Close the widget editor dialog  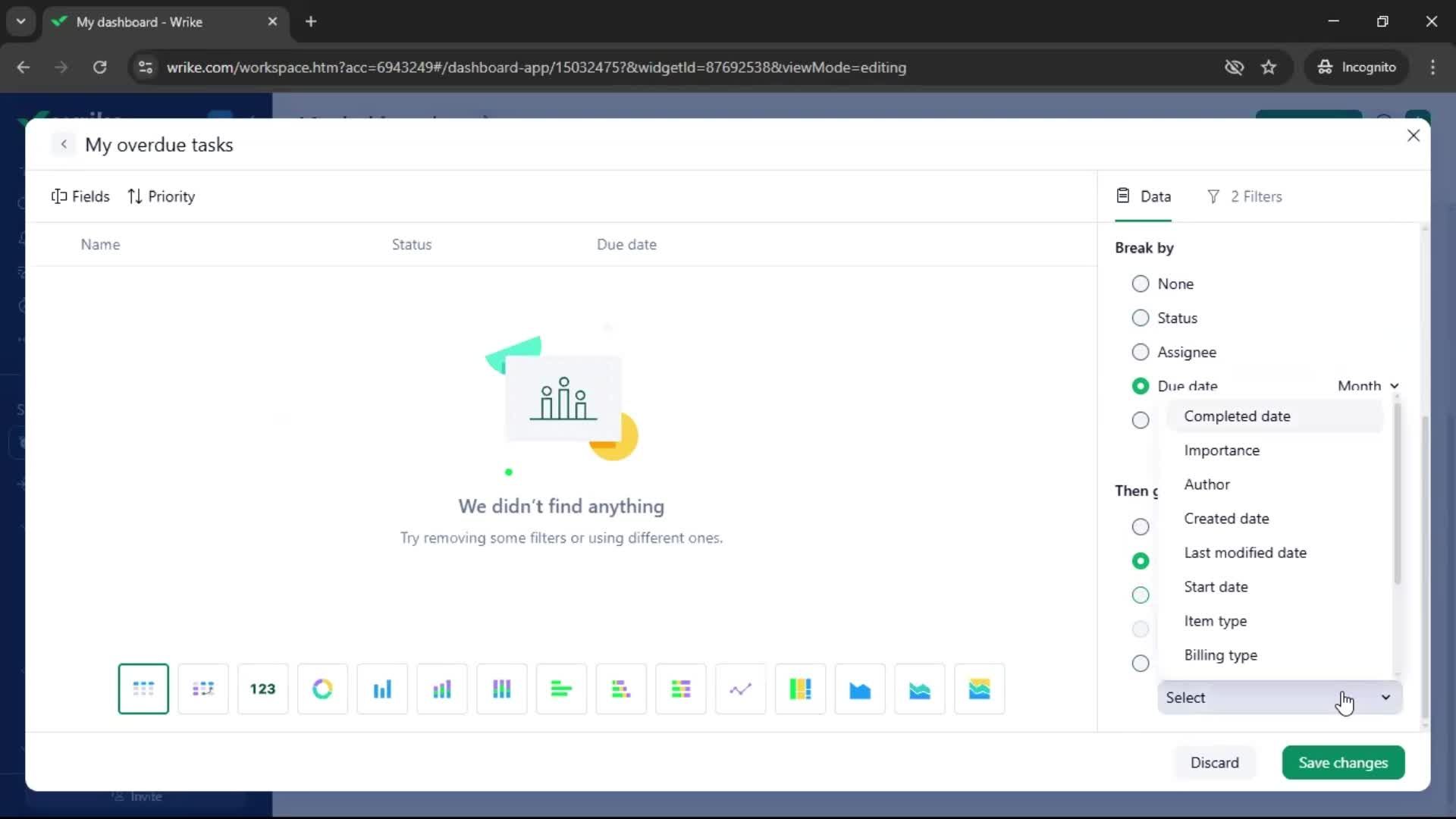[x=1413, y=136]
